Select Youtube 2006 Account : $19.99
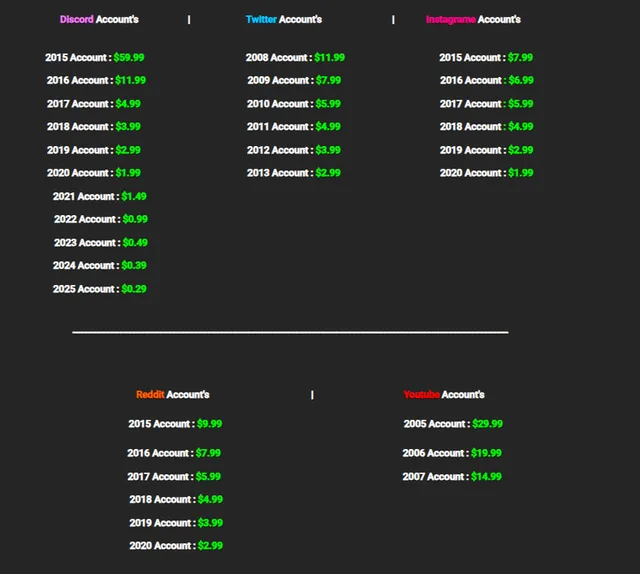Viewport: 640px width, 574px height. tap(452, 453)
